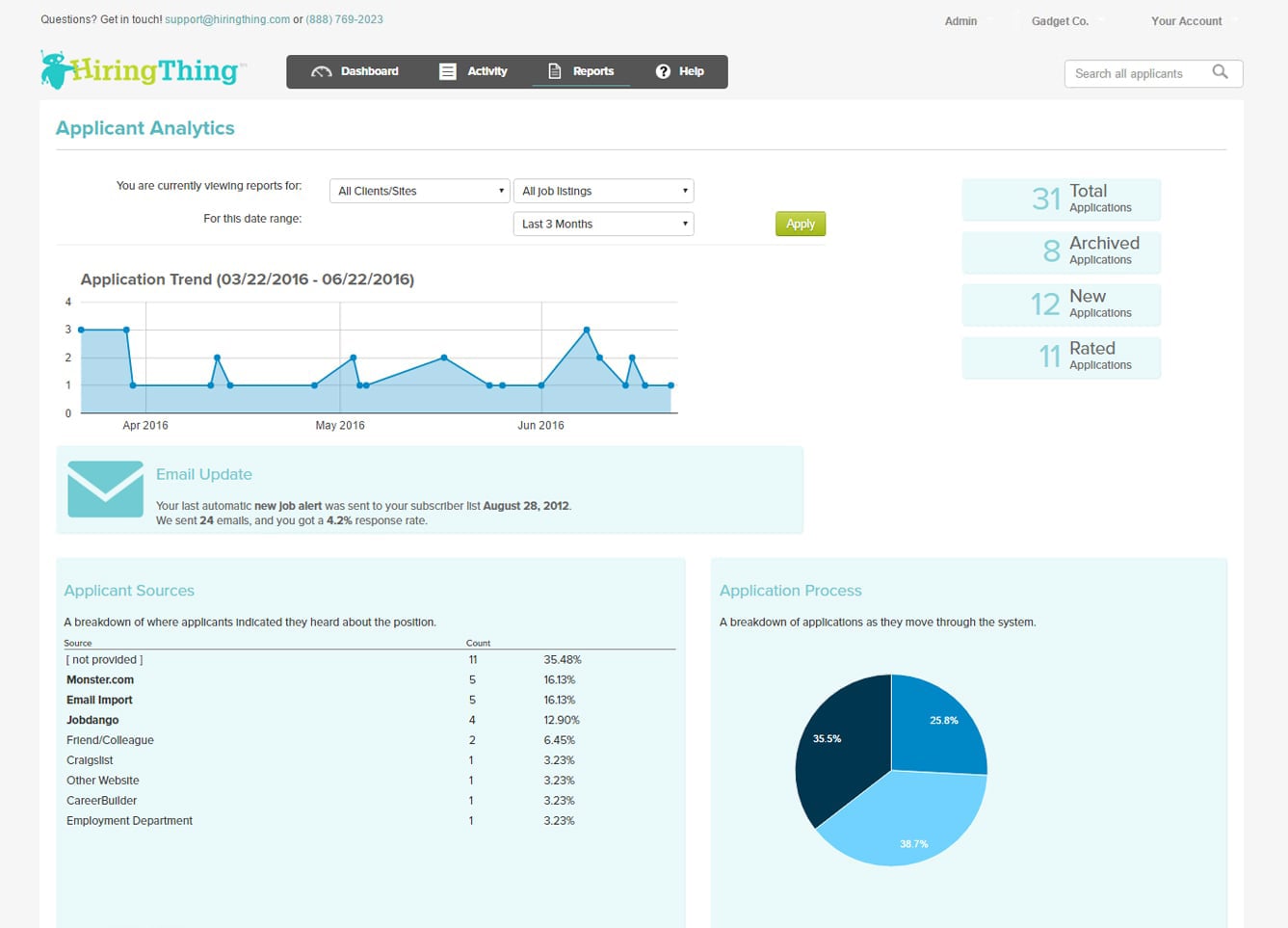The width and height of the screenshot is (1288, 928).
Task: Open the Dashboard tab
Action: (355, 71)
